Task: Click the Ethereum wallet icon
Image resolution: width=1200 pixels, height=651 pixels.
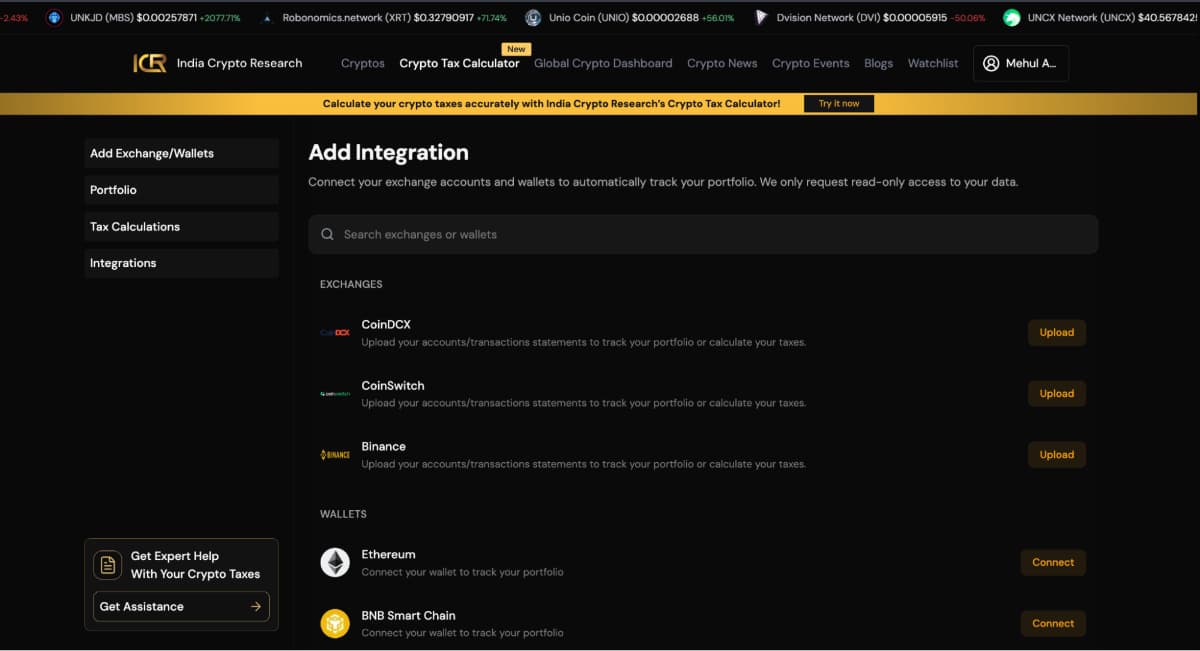Action: click(335, 563)
